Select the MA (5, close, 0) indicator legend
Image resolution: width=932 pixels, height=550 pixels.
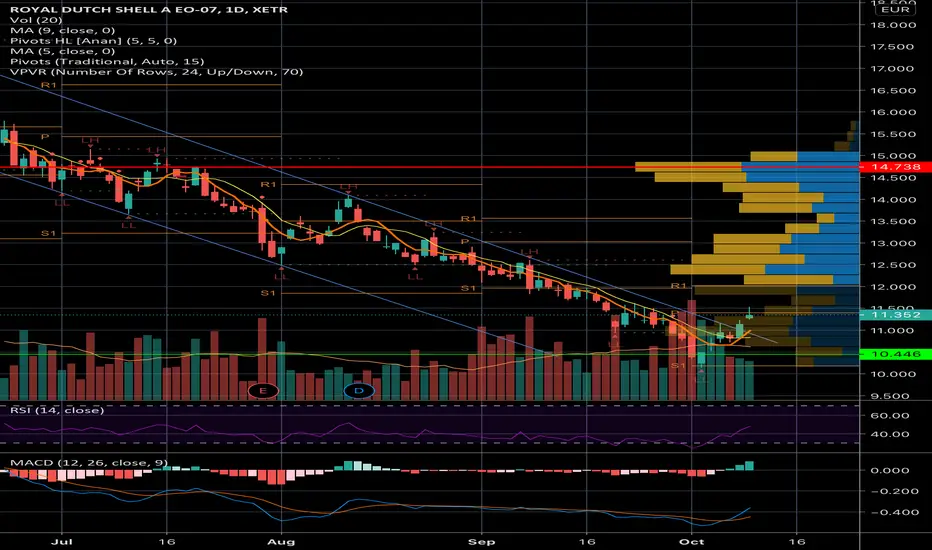click(x=62, y=51)
